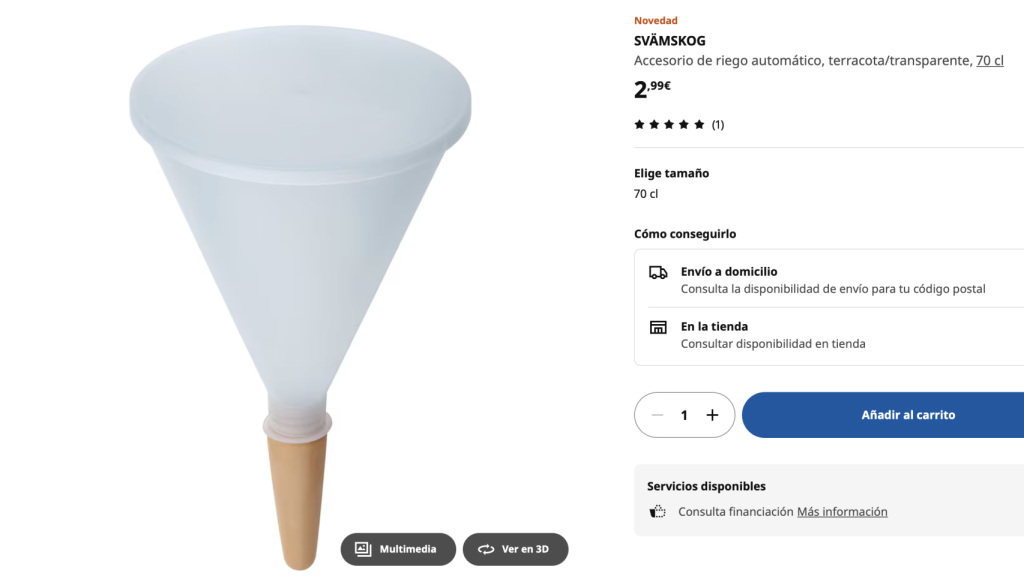The height and width of the screenshot is (576, 1024).
Task: Click the store building icon
Action: [x=658, y=327]
